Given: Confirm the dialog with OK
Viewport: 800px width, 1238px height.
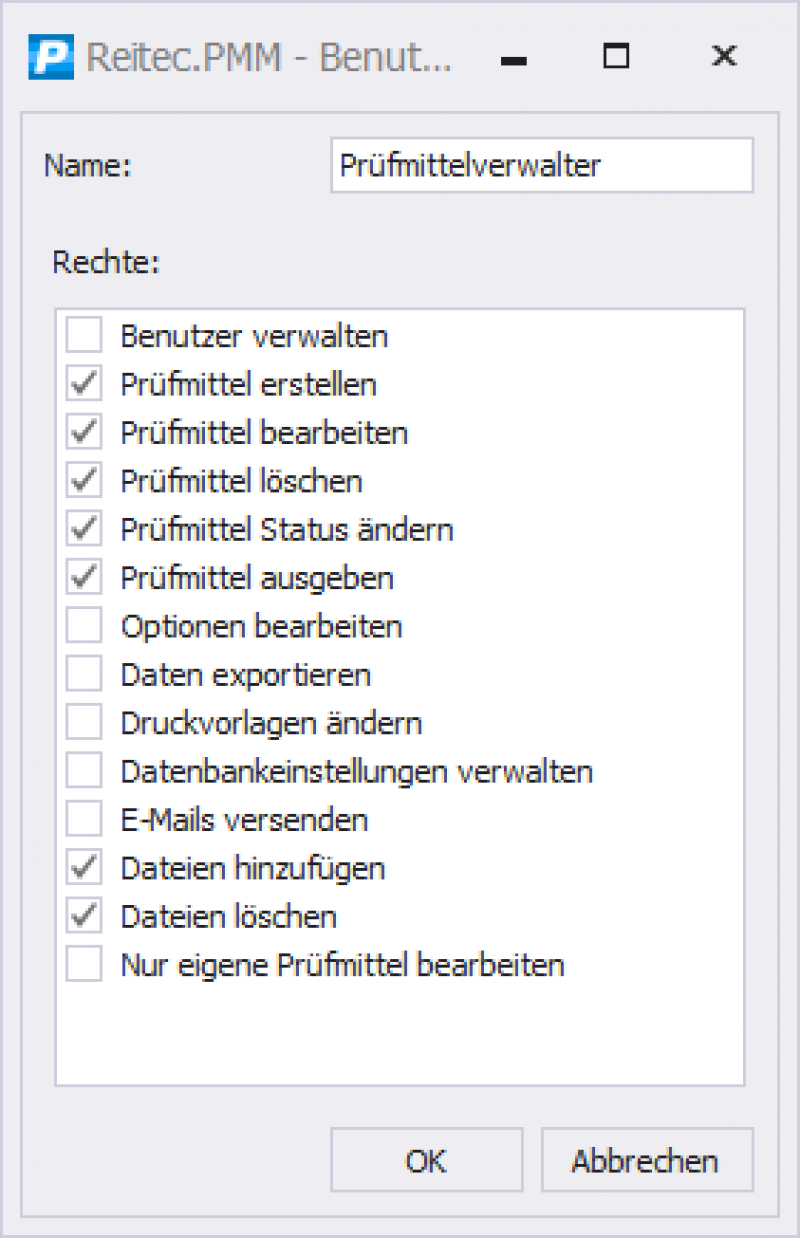Looking at the screenshot, I should [427, 1160].
